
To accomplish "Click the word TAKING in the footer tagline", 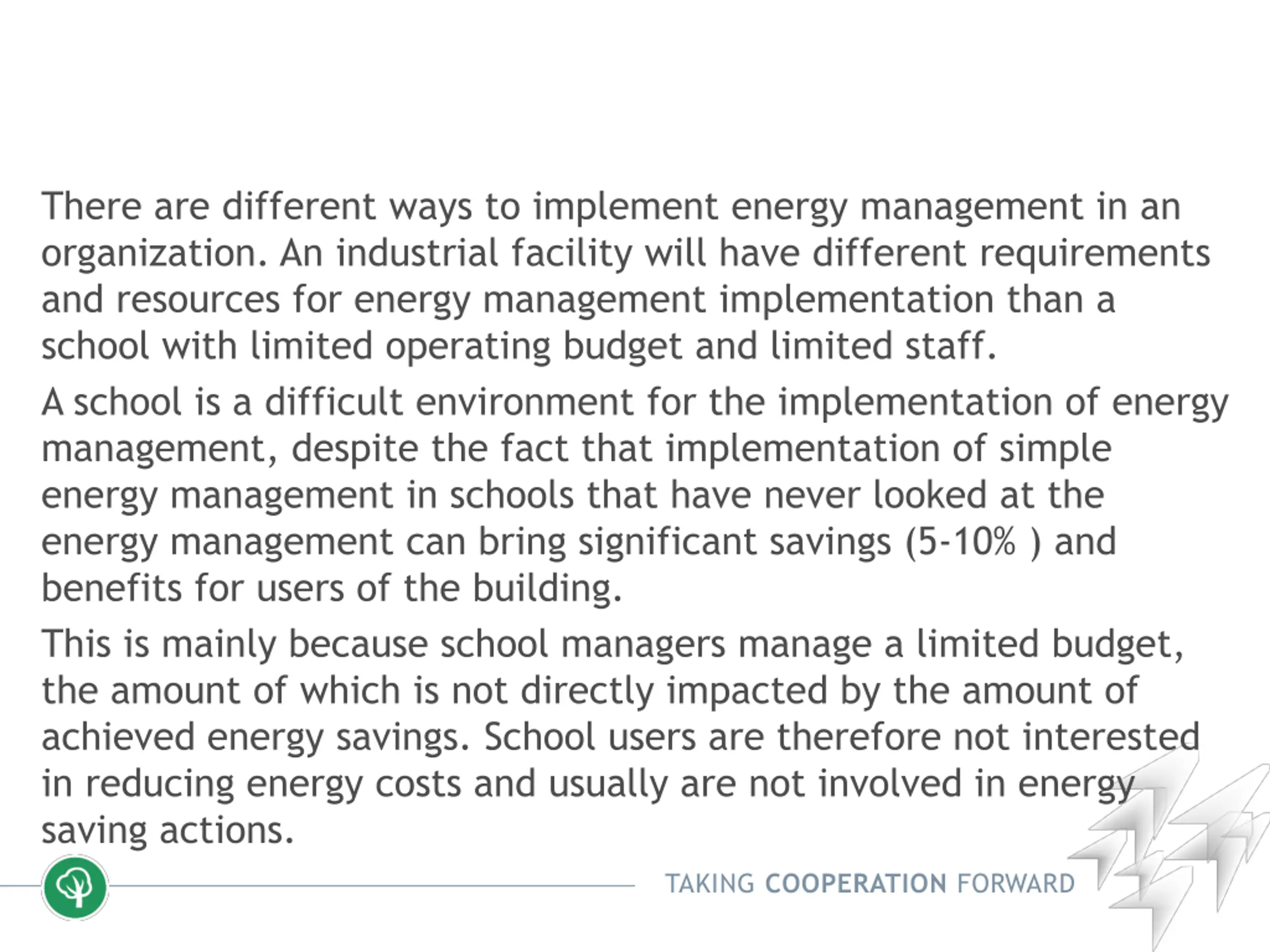I will [x=709, y=884].
